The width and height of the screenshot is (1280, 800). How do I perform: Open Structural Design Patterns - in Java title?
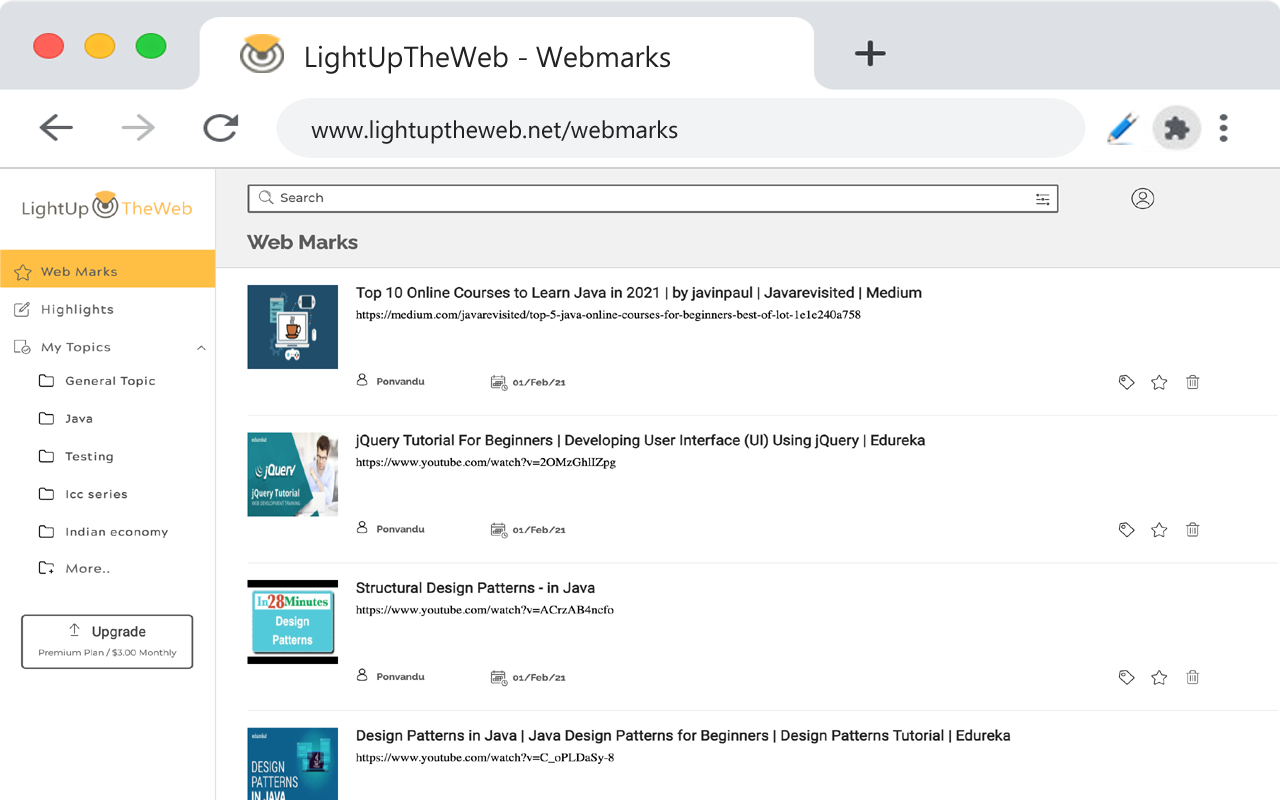coord(475,588)
